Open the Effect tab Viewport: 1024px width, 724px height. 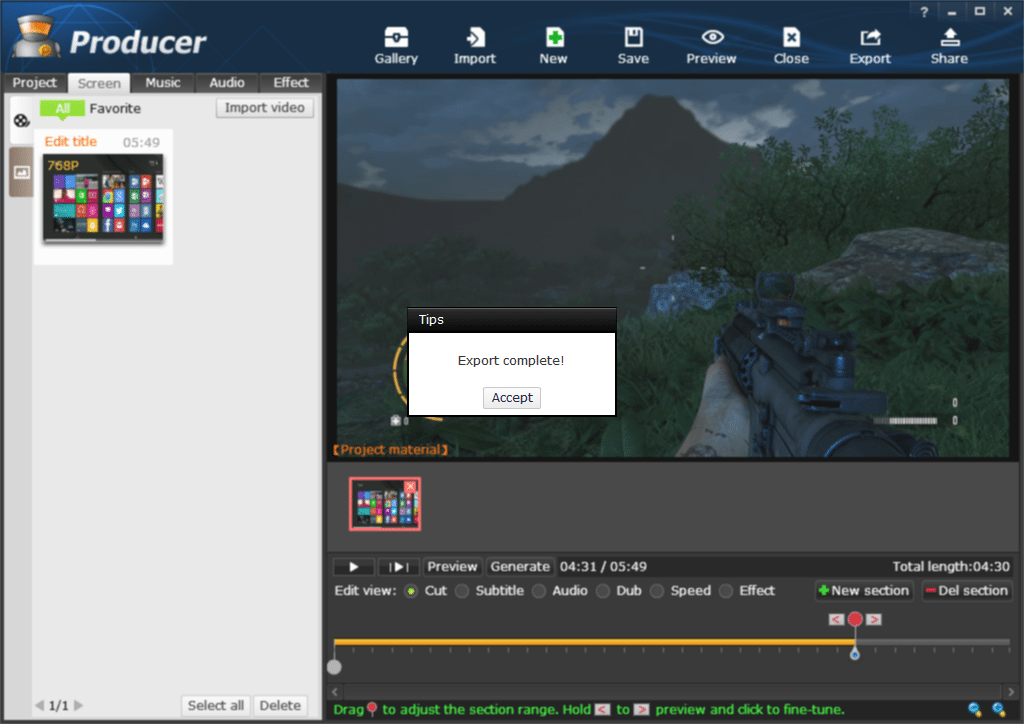pyautogui.click(x=291, y=83)
